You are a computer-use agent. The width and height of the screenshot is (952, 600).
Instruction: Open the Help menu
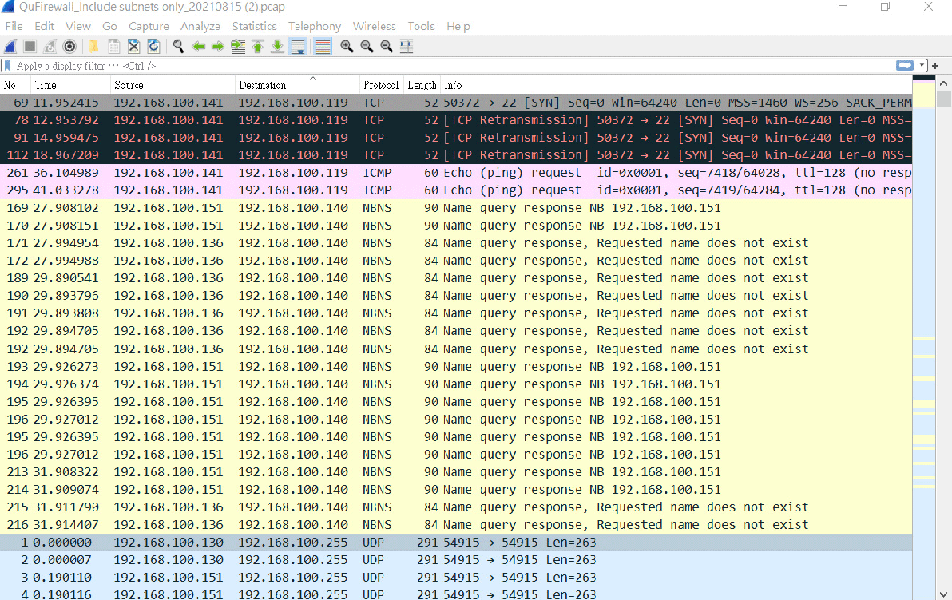[458, 26]
